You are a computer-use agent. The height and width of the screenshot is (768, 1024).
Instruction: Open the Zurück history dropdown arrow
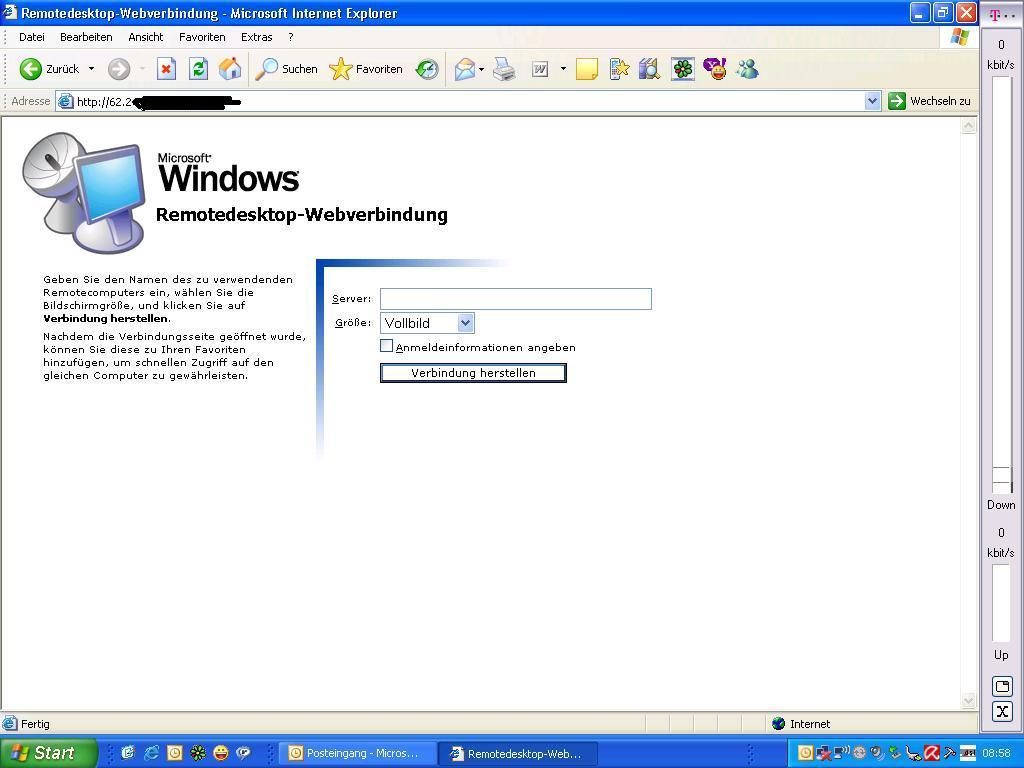pyautogui.click(x=91, y=69)
